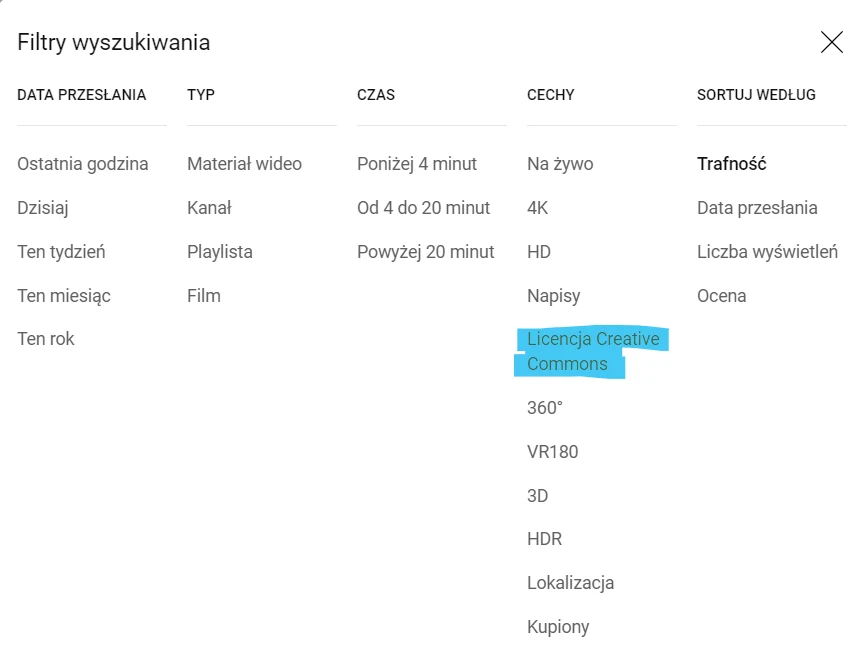Filter for Powyżej 20 minut videos
Screen dimensions: 858x658
(426, 252)
